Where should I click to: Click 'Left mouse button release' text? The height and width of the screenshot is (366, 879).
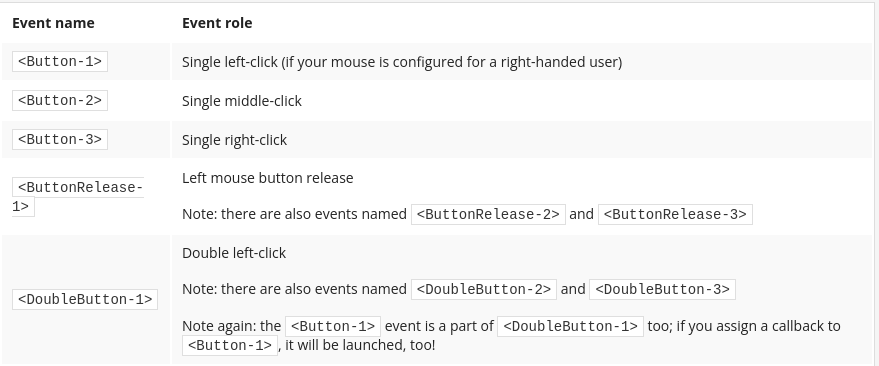pyautogui.click(x=267, y=178)
